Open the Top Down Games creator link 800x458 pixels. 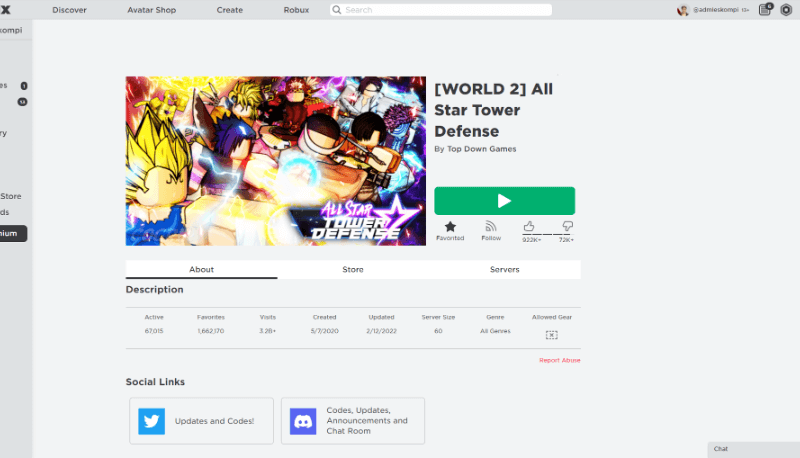coord(482,149)
